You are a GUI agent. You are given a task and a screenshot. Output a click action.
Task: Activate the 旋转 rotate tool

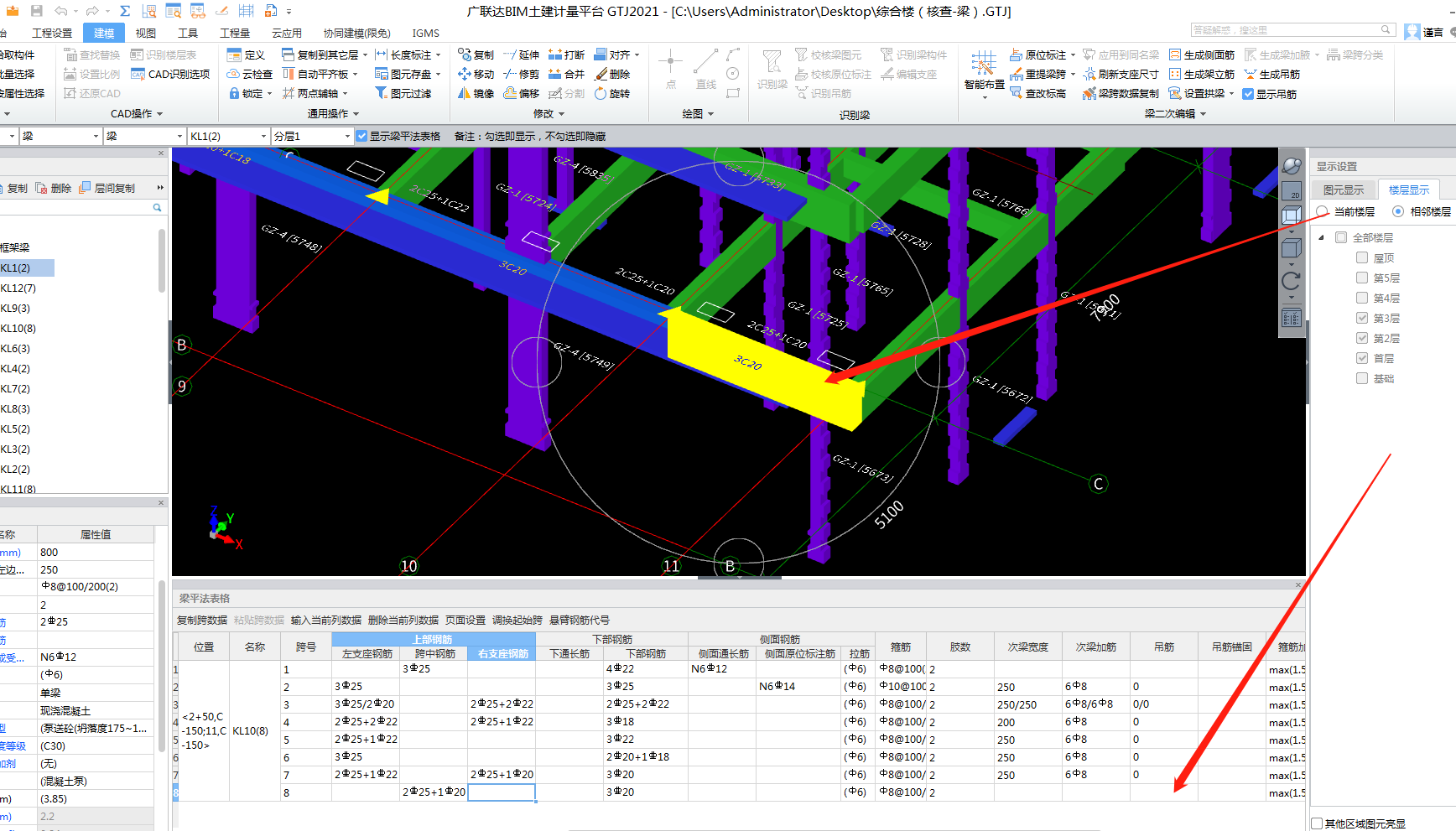pos(611,93)
